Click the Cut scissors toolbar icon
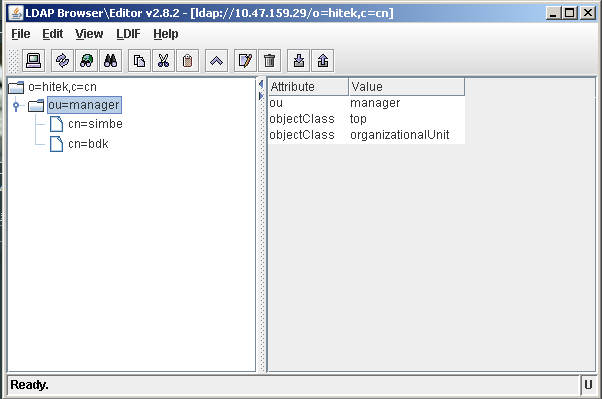Screen dimensions: 602x399 click(x=163, y=61)
